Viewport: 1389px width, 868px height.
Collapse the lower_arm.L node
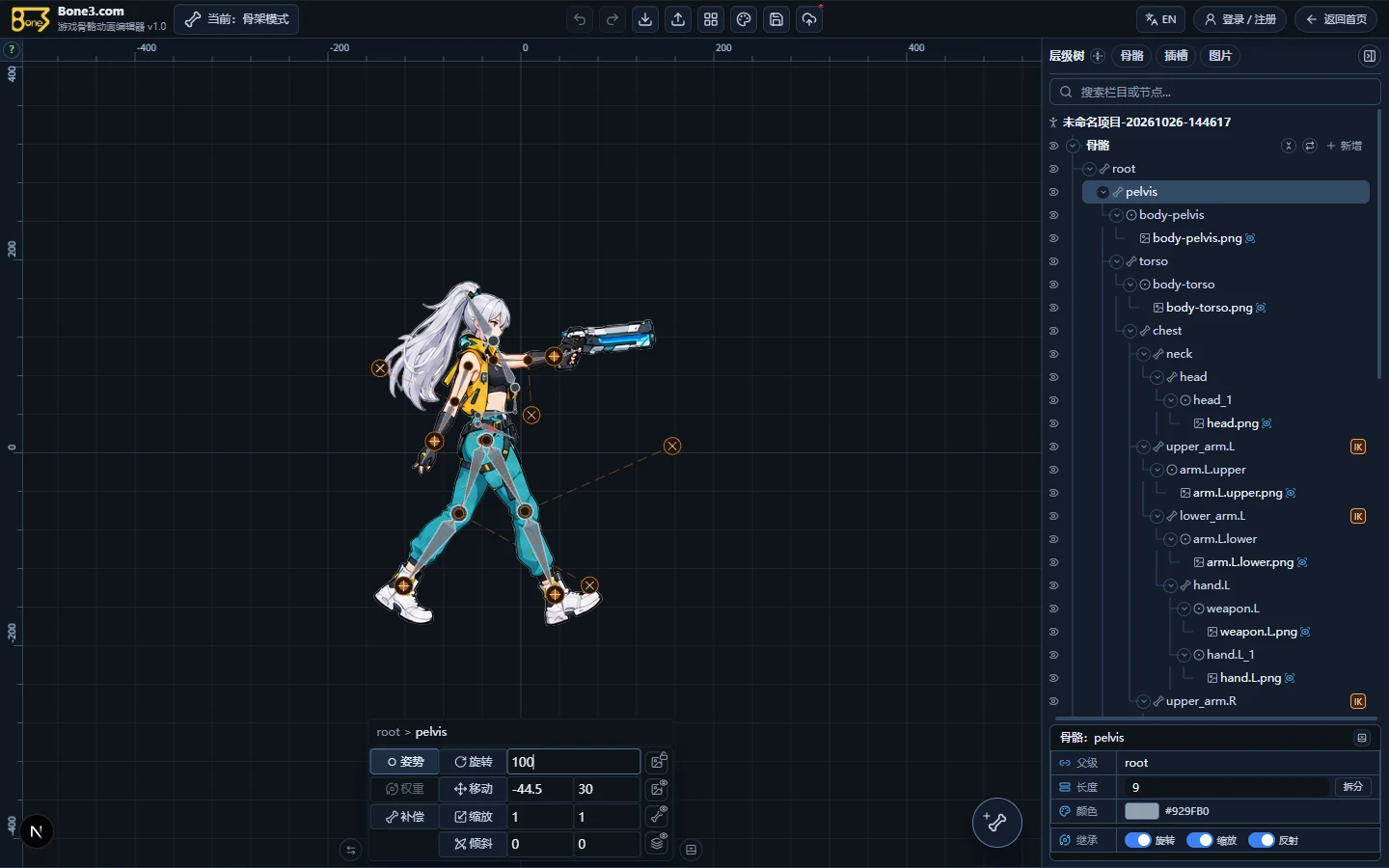click(x=1157, y=516)
